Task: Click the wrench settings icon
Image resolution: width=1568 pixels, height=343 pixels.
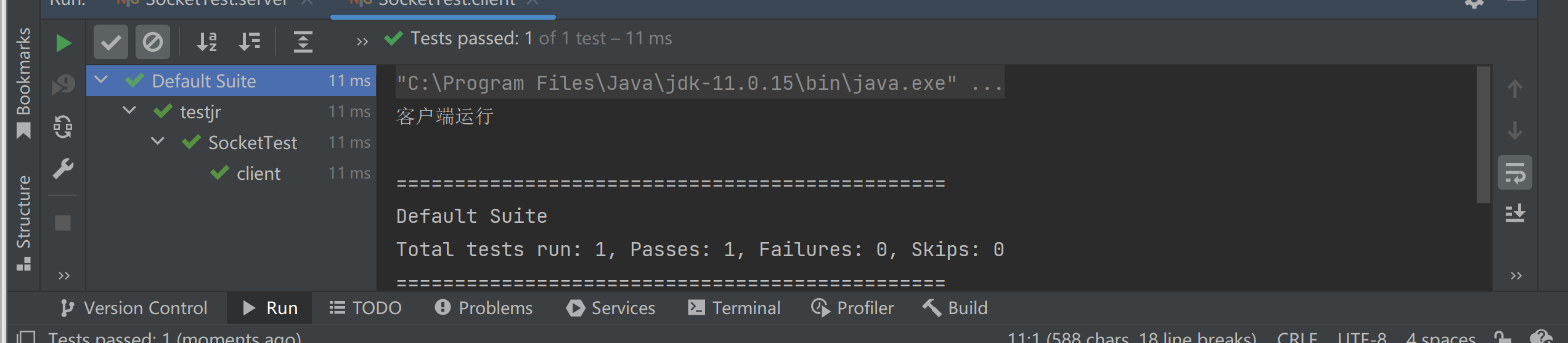Action: click(63, 168)
